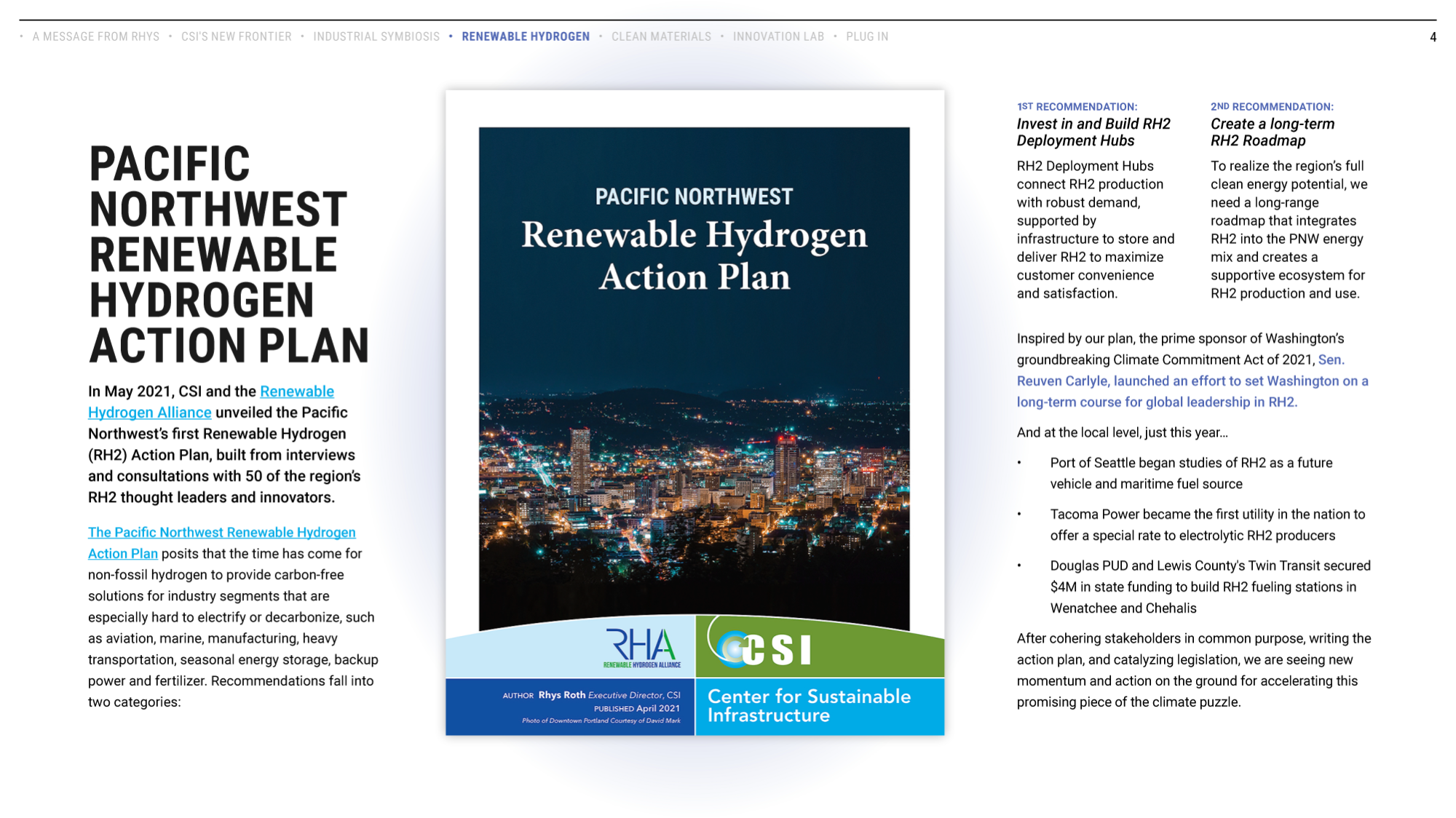The height and width of the screenshot is (818, 1456).
Task: Click 'Invest in and Build RH2 Deployment Hubs'
Action: point(1093,132)
